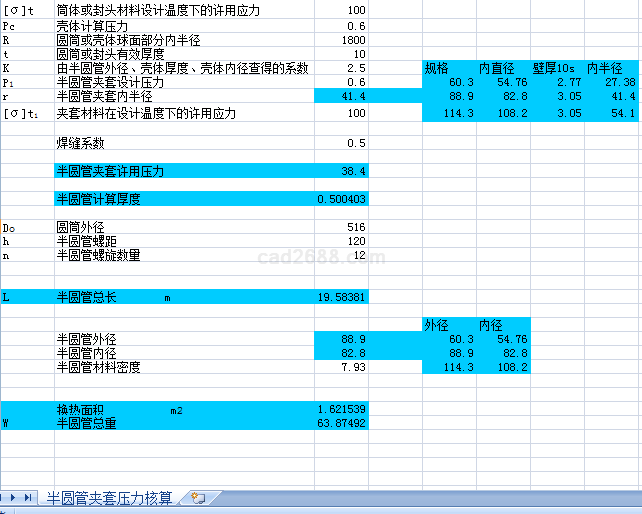Select the 焊缝系数 value cell 0.5
Image resolution: width=642 pixels, height=514 pixels.
[x=341, y=143]
